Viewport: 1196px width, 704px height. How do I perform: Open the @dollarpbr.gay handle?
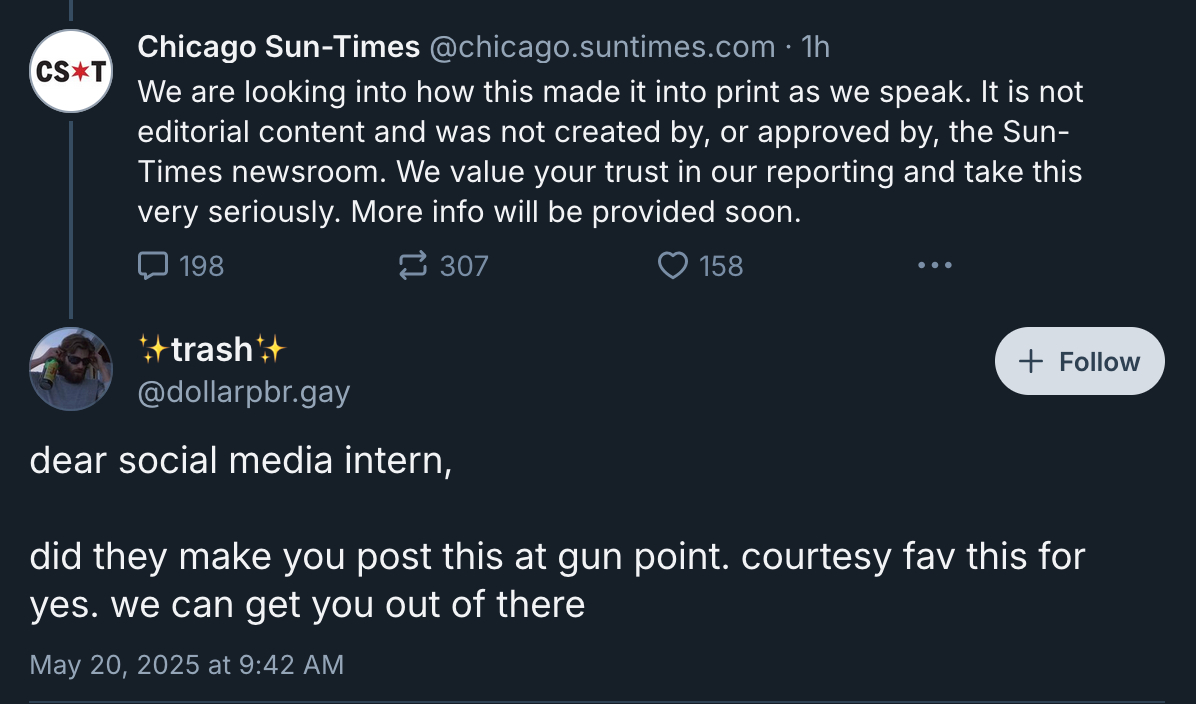[x=243, y=392]
